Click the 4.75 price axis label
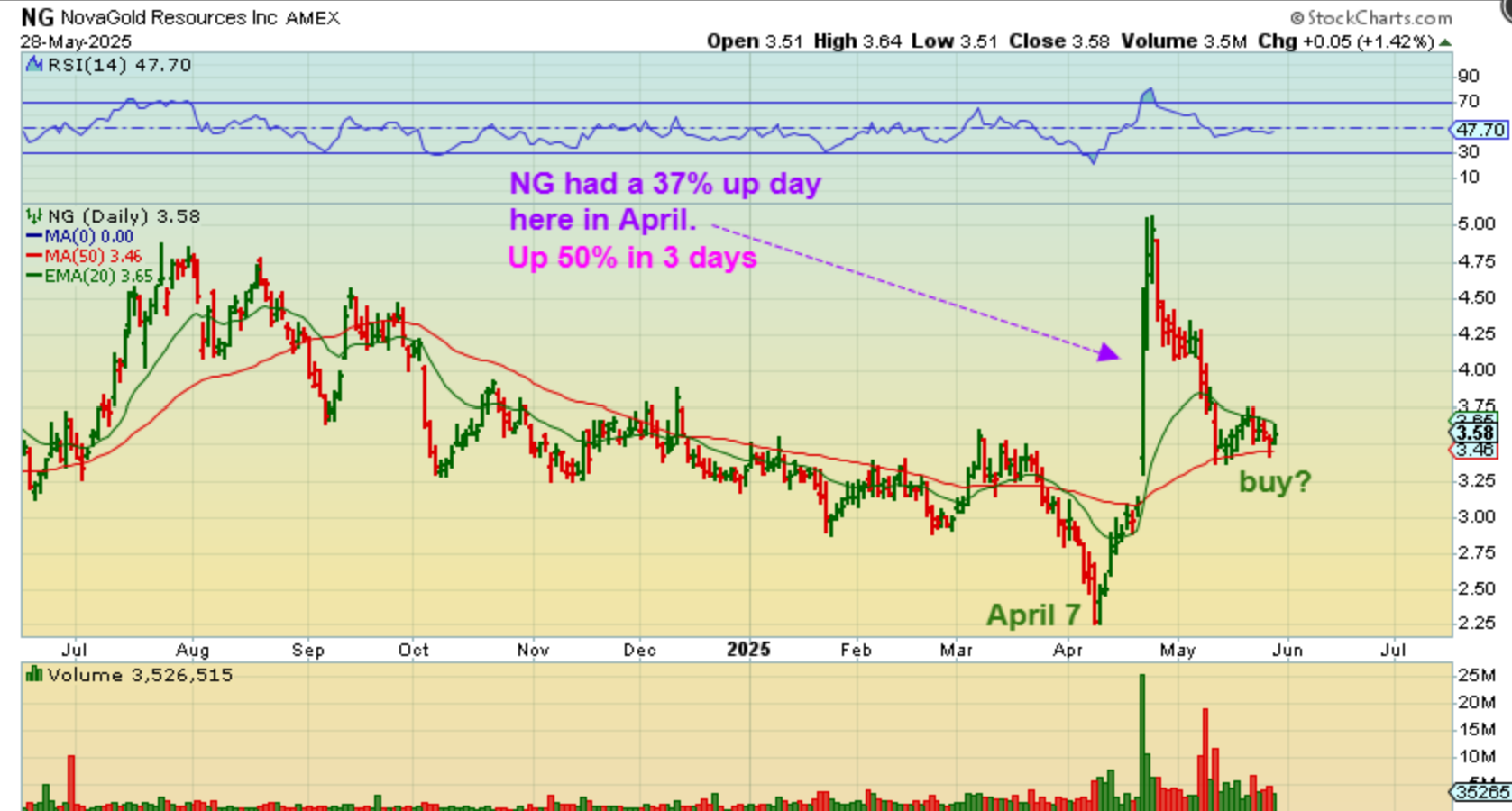 1477,261
